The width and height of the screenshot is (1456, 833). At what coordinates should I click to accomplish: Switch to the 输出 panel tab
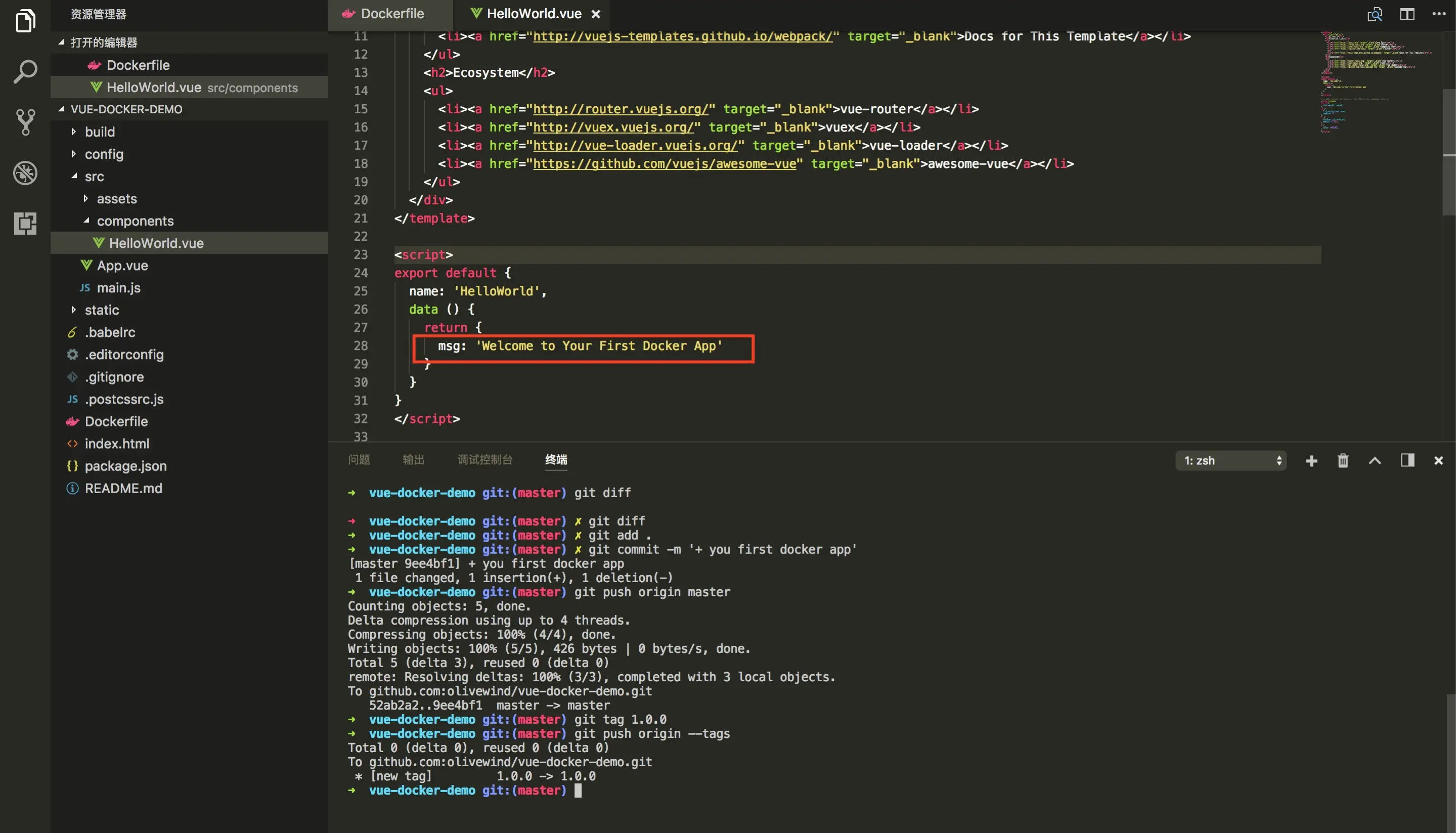coord(413,459)
